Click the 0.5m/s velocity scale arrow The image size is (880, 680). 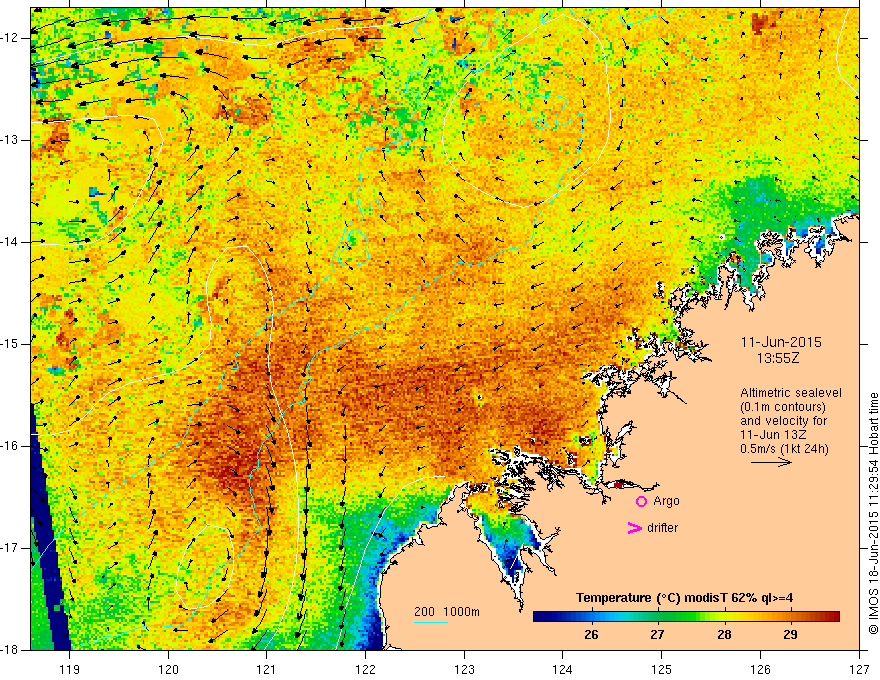771,462
